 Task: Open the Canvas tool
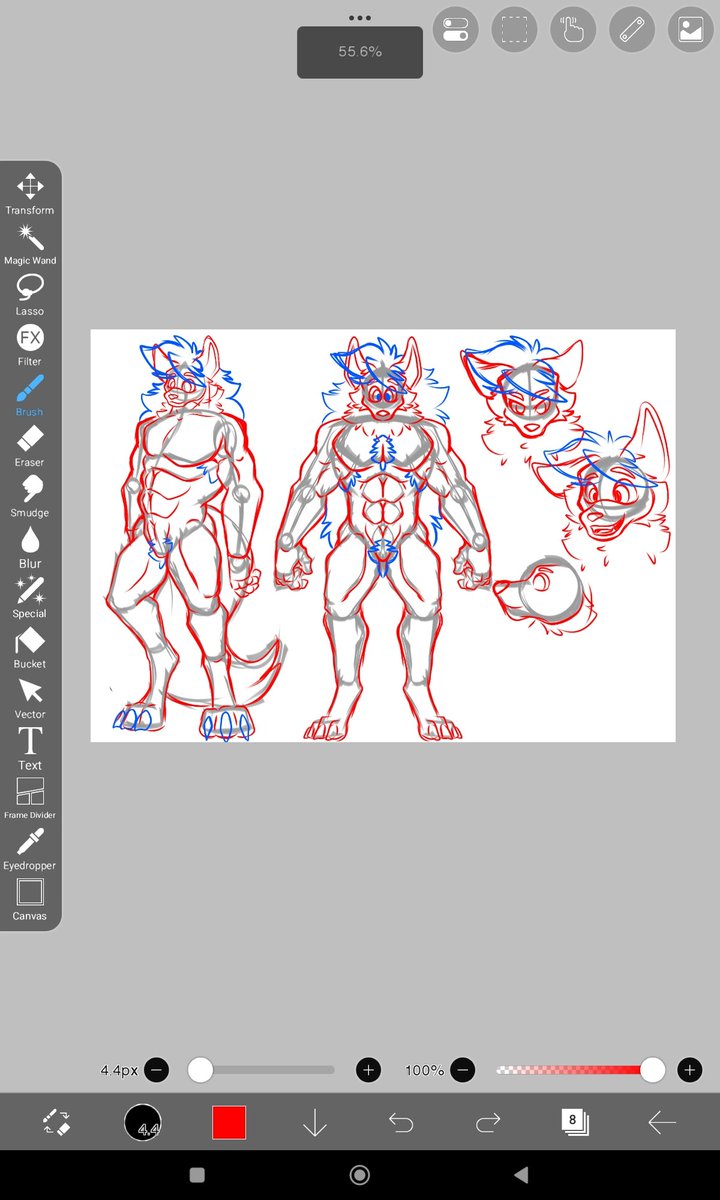(30, 901)
